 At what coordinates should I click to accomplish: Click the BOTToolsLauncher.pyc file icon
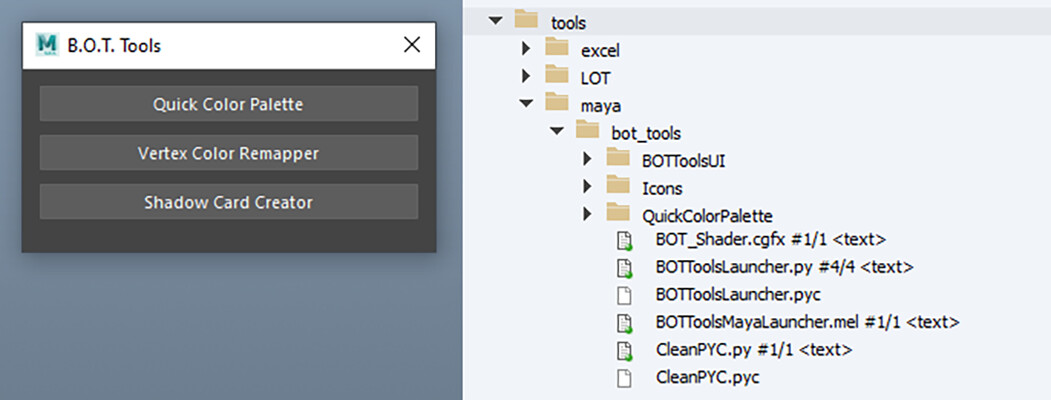tap(625, 295)
